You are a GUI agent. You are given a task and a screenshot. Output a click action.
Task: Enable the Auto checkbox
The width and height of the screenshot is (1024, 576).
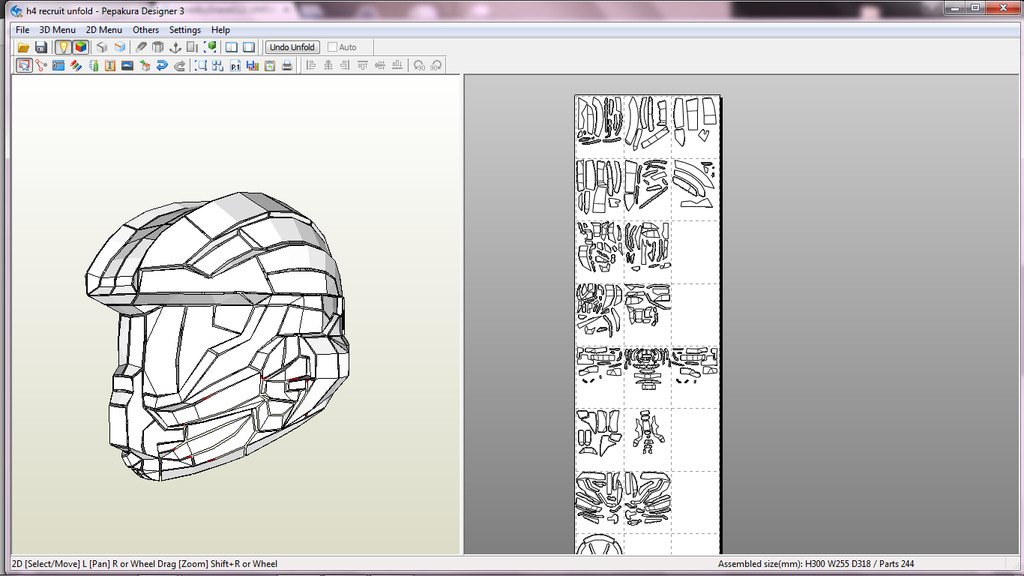pos(333,47)
